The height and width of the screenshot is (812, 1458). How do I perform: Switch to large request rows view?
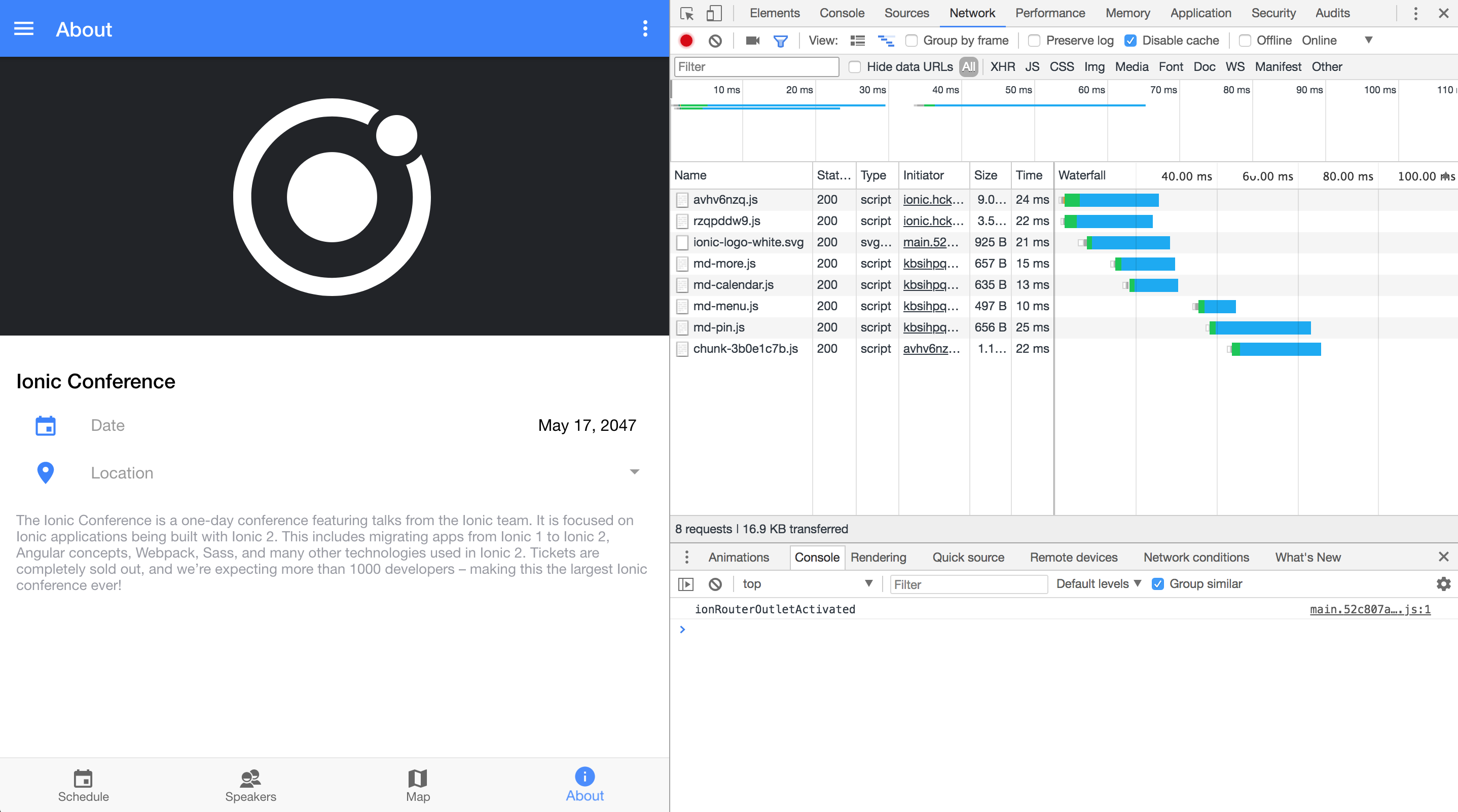[x=857, y=41]
